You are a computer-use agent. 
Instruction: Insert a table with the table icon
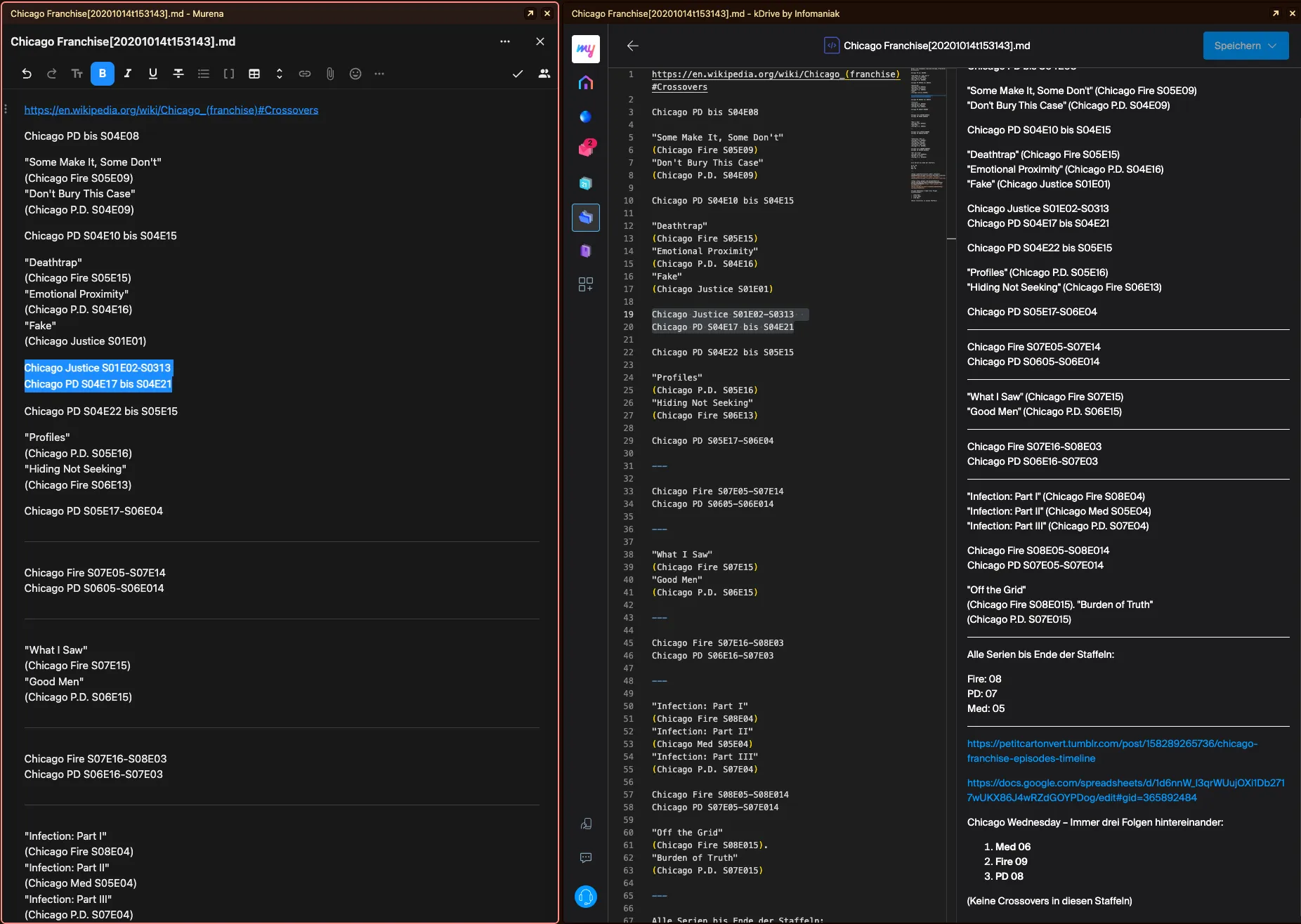(x=254, y=74)
